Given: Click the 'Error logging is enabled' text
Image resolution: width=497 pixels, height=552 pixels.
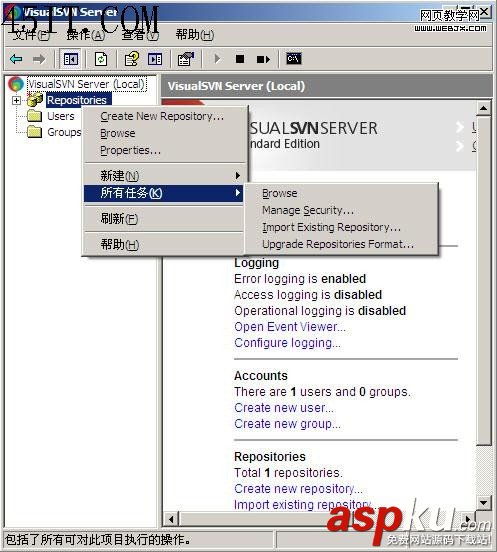Looking at the screenshot, I should tap(300, 279).
